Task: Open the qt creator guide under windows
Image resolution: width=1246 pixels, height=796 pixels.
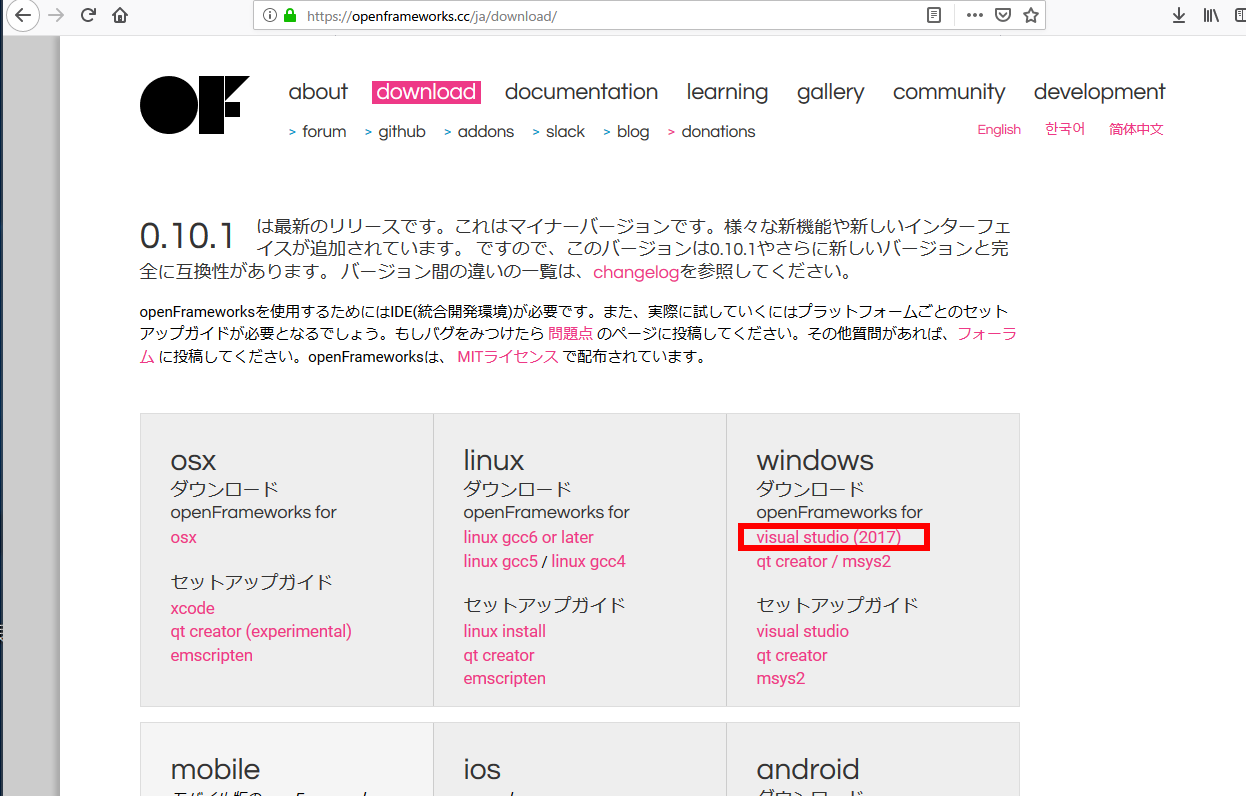Action: [x=792, y=655]
